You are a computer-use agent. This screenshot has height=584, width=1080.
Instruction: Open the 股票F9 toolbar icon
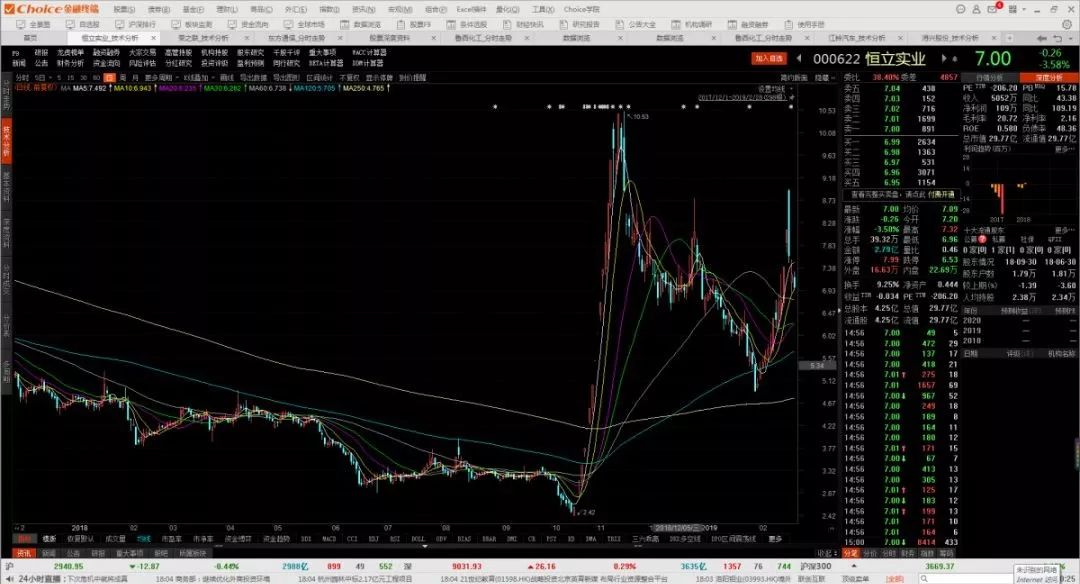(401, 24)
